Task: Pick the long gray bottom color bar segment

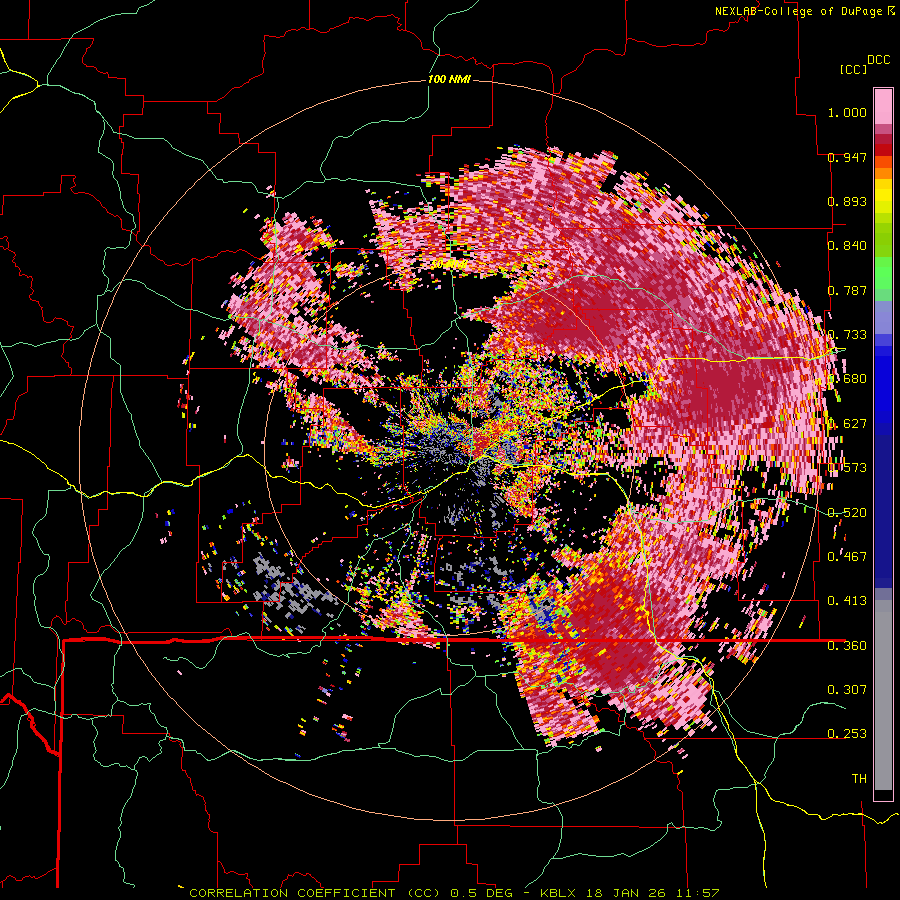Action: coord(883,695)
